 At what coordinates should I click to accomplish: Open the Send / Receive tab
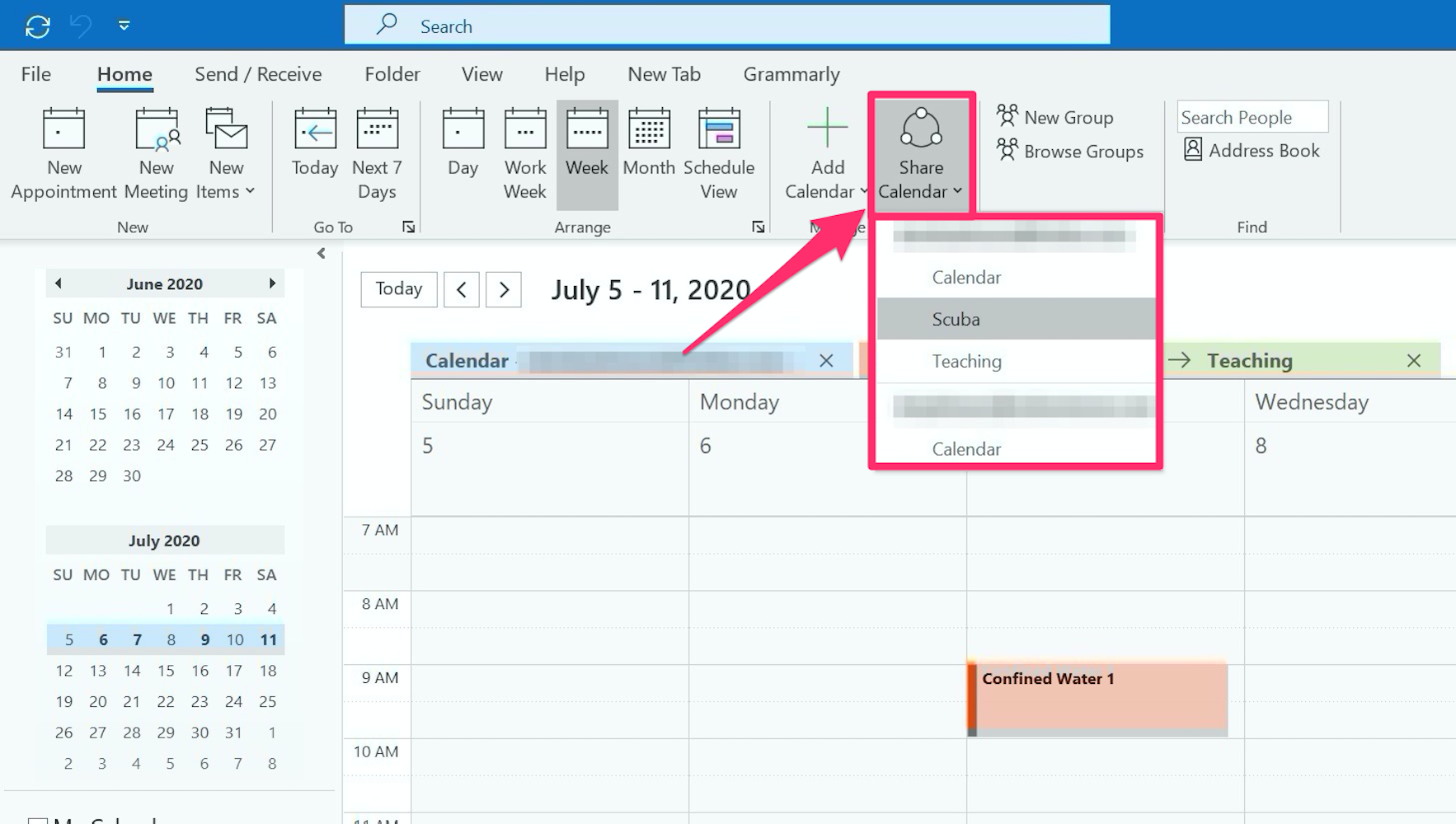[258, 74]
